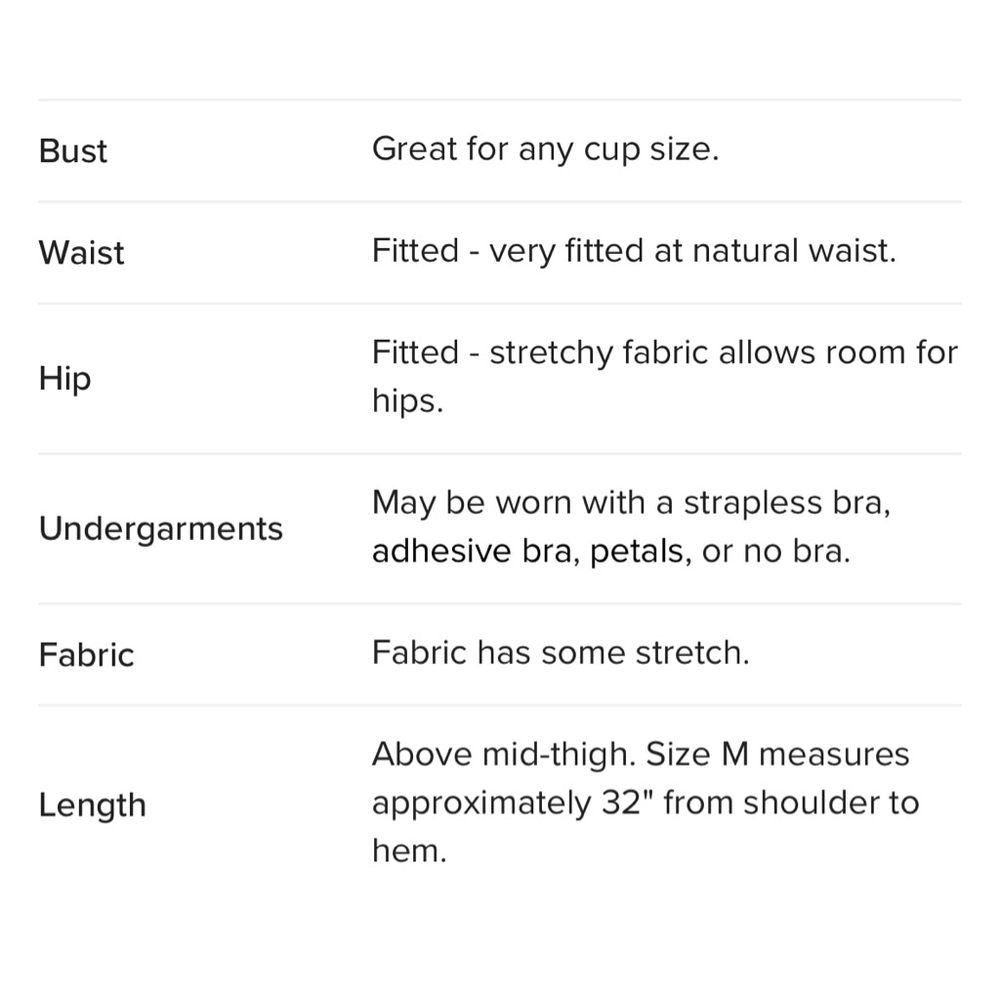Click the Bust row label

pos(73,151)
